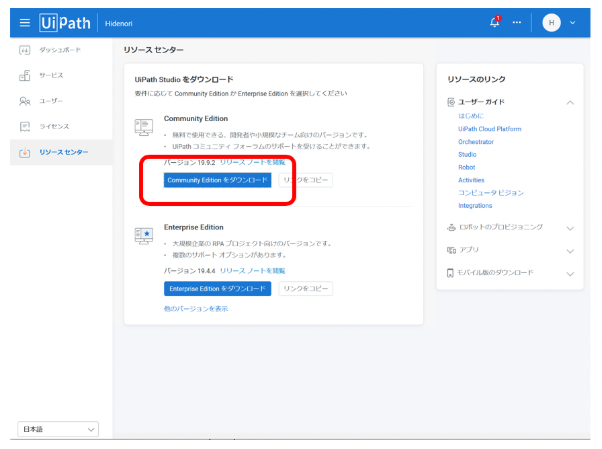Expand ロボットのプロビジョニング section
Screen dimensions: 602x449
point(570,228)
